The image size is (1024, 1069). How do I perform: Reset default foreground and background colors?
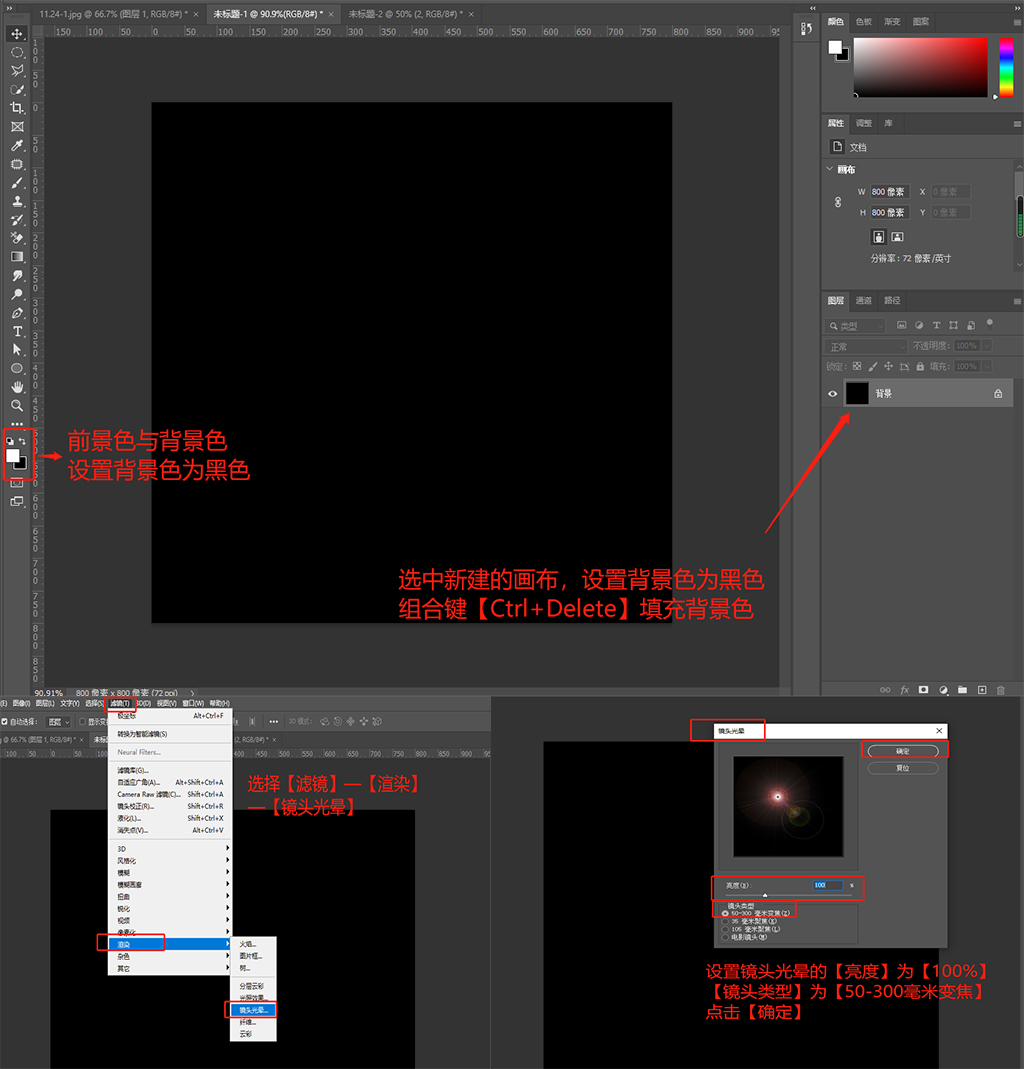coord(10,441)
